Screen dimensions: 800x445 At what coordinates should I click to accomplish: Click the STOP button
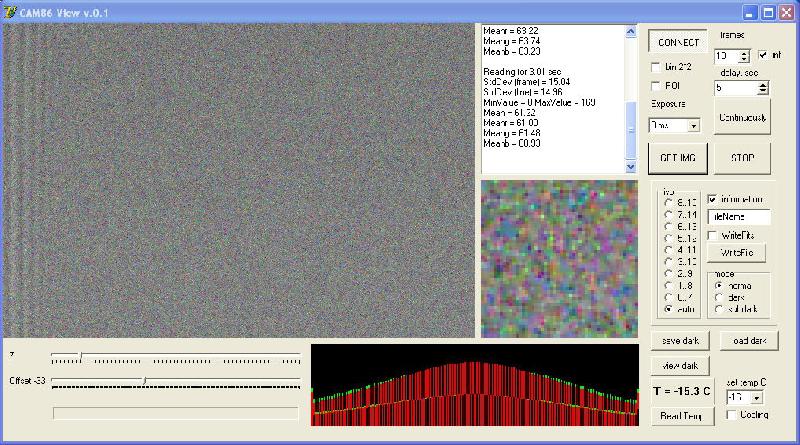tap(742, 158)
